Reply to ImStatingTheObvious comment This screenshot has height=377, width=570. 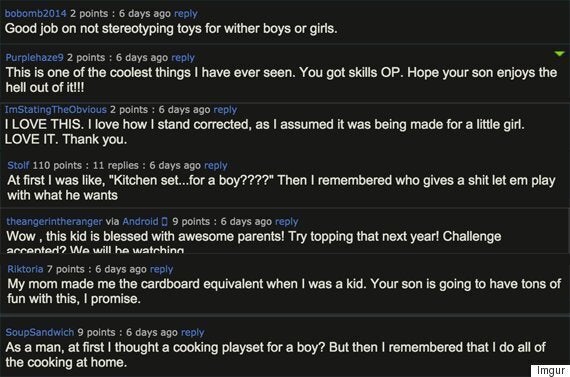[x=225, y=109]
